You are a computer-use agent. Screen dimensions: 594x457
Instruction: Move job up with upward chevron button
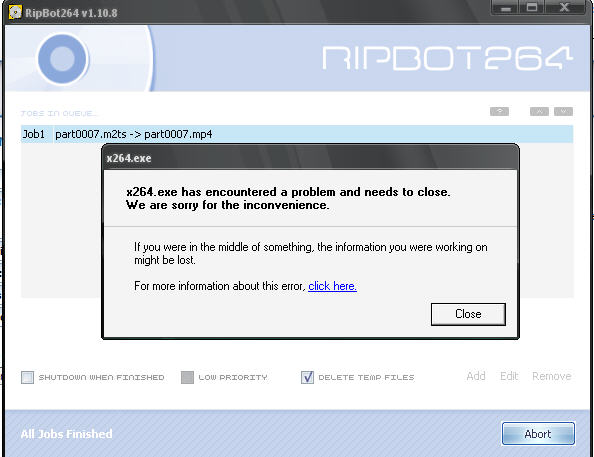[x=539, y=111]
